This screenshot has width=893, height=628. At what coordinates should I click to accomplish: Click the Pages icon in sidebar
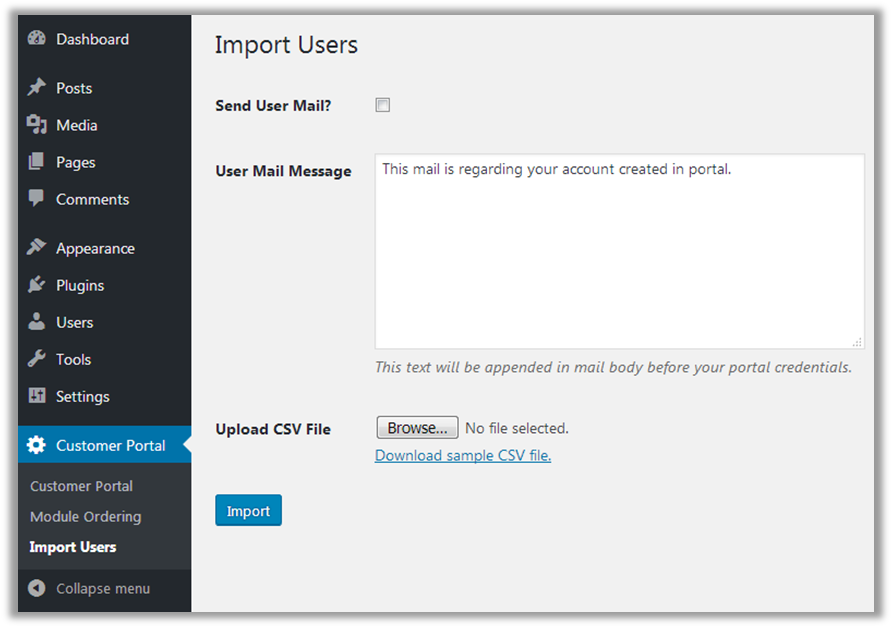click(x=37, y=162)
